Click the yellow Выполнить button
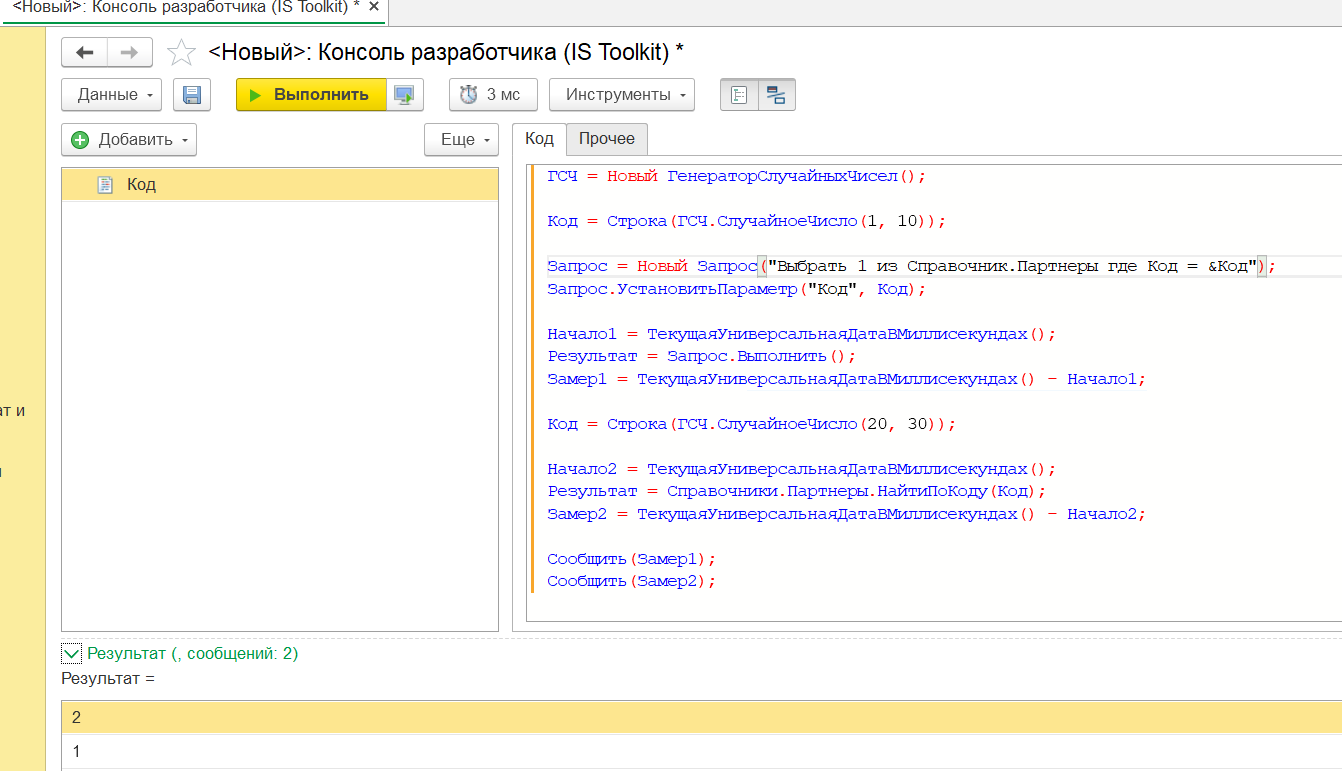The image size is (1342, 771). [310, 95]
